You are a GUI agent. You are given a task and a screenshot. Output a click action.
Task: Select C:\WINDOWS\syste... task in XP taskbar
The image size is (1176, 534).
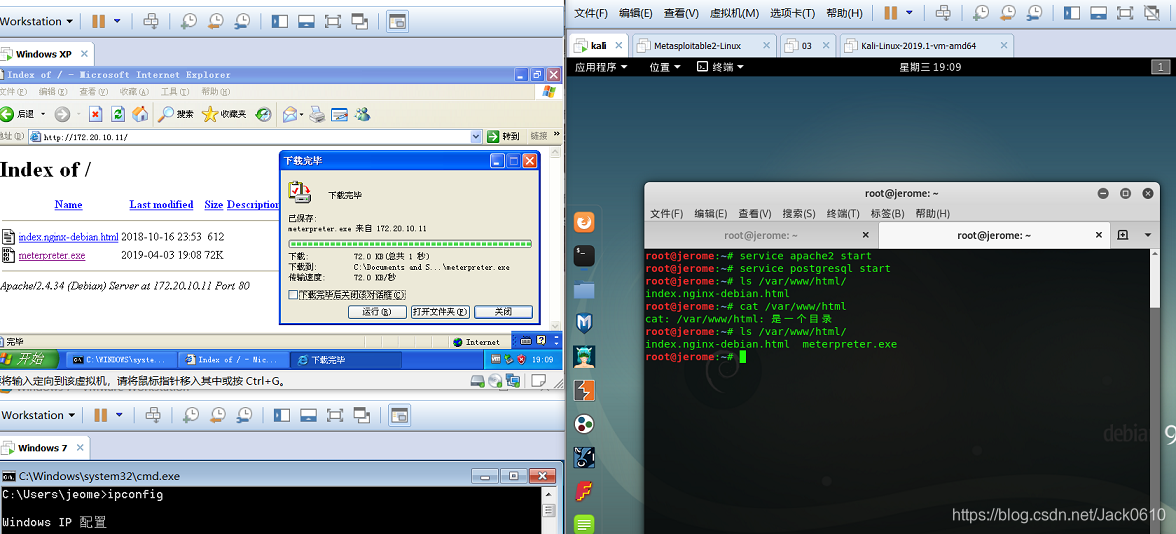tap(123, 360)
